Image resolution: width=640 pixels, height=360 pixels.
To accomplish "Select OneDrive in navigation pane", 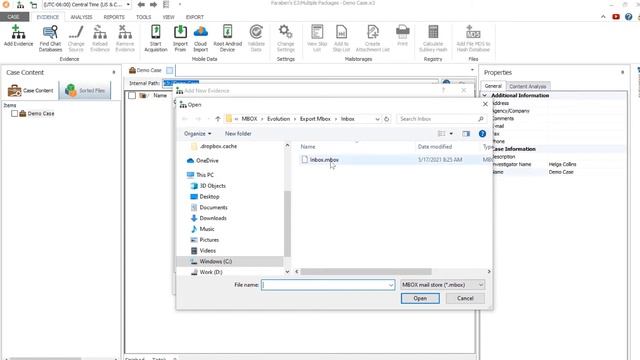I will (x=207, y=160).
